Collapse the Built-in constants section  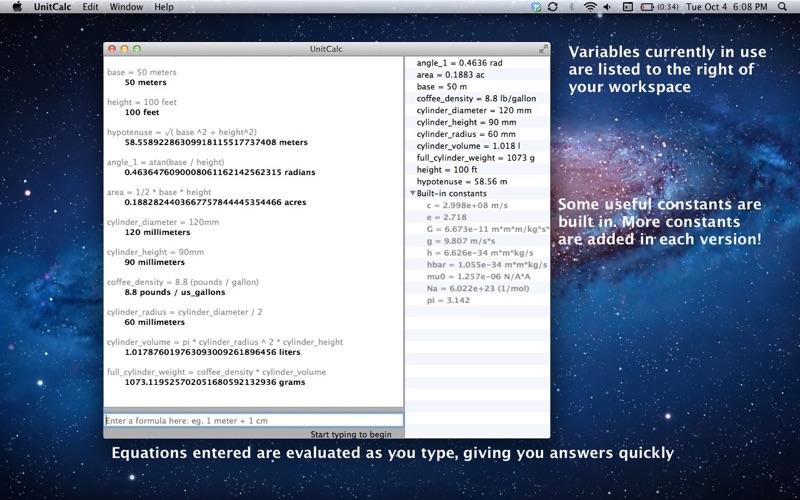pos(412,193)
